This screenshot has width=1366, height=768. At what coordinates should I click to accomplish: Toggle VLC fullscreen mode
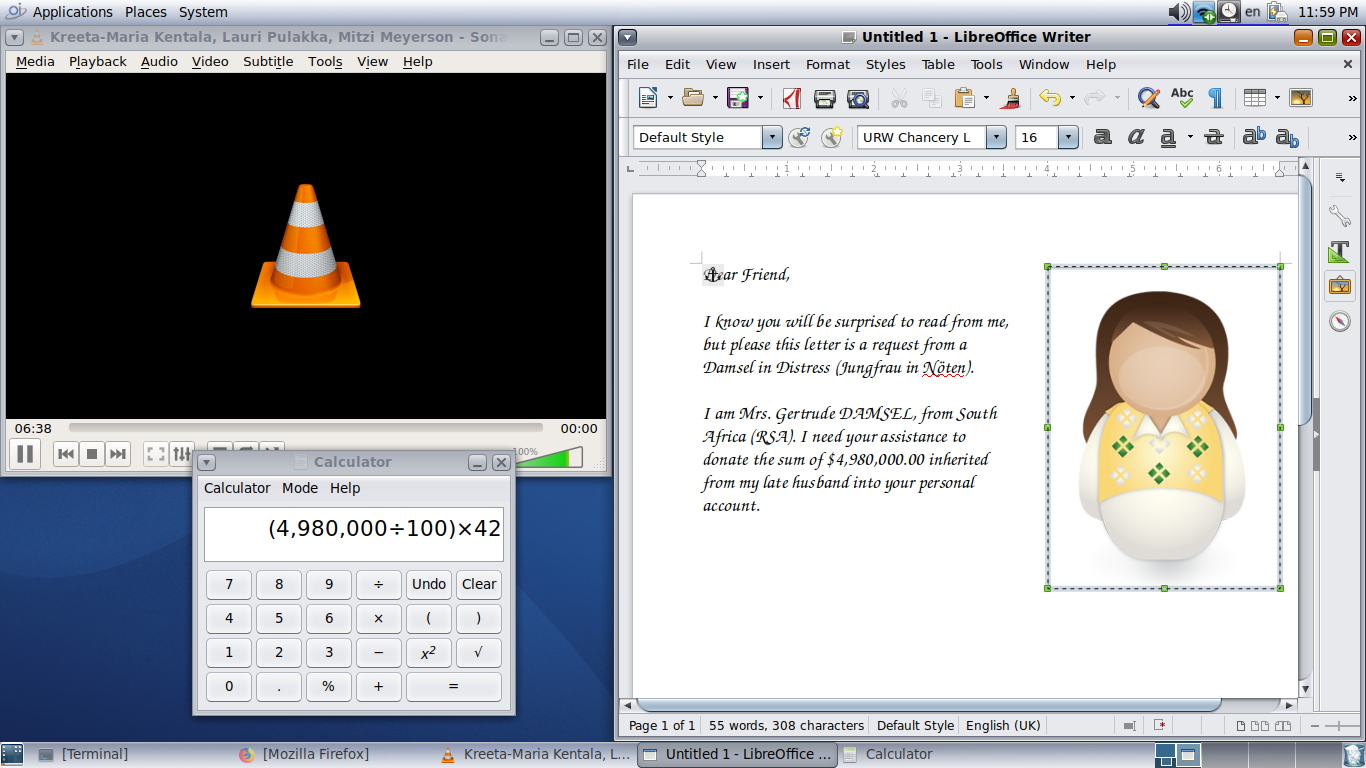point(156,454)
